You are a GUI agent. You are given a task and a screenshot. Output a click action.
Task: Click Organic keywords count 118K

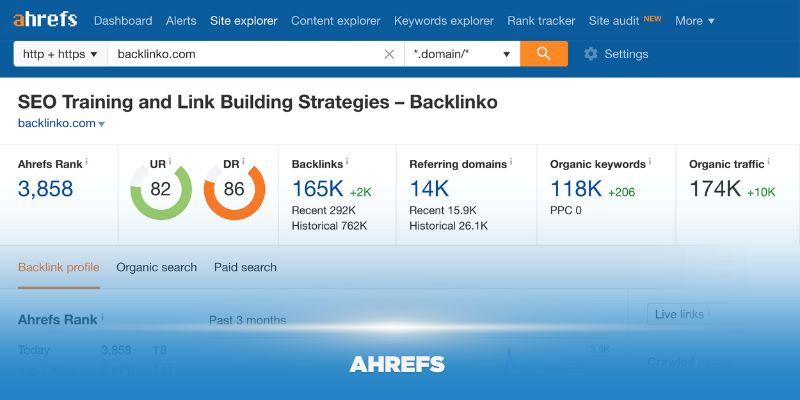(576, 189)
